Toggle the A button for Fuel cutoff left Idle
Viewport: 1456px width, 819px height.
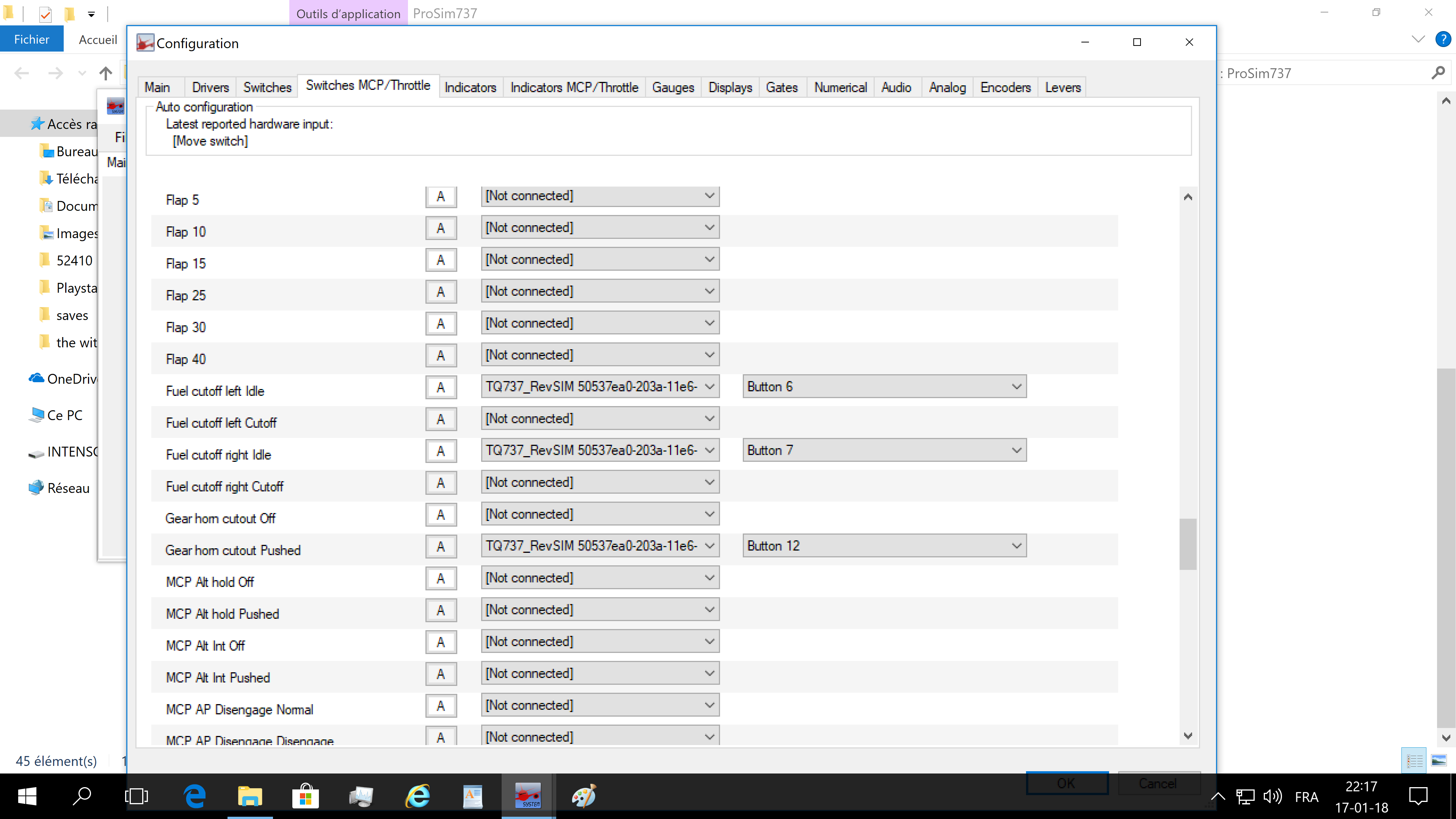point(441,387)
